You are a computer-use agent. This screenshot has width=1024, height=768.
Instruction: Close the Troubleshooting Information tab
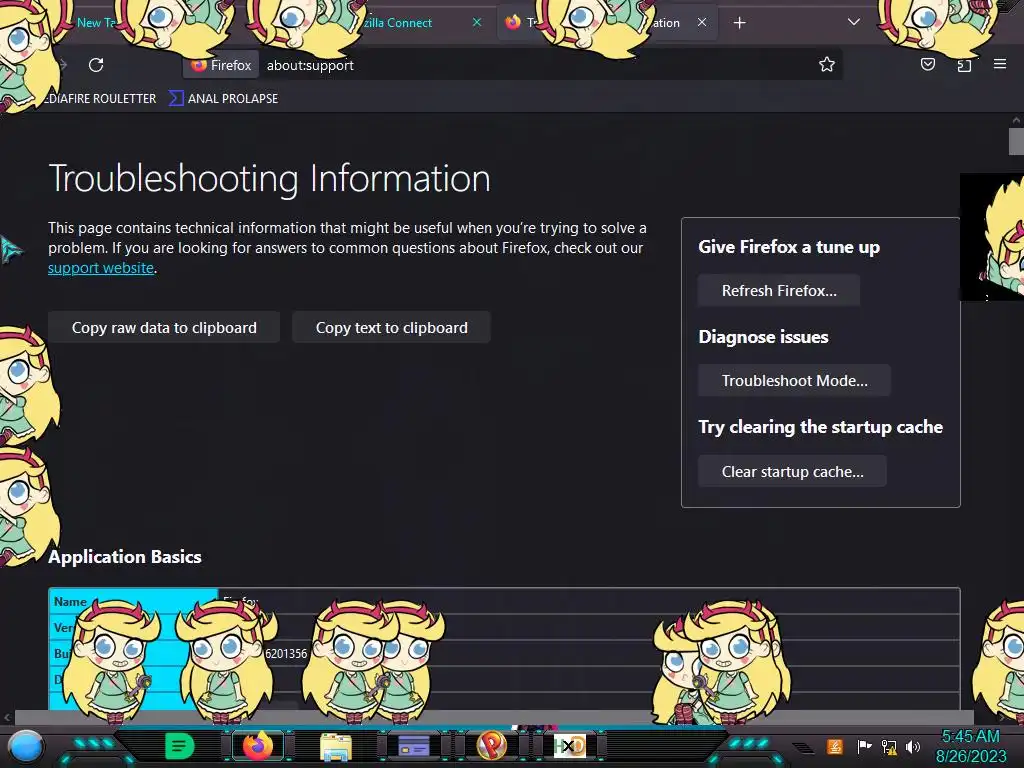(x=701, y=22)
